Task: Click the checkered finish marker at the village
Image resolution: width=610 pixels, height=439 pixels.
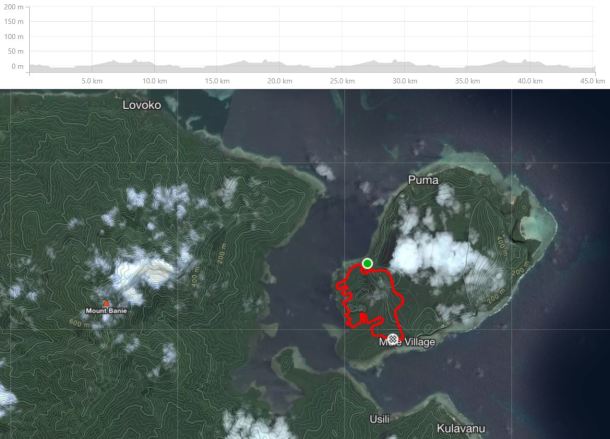Action: (x=392, y=339)
